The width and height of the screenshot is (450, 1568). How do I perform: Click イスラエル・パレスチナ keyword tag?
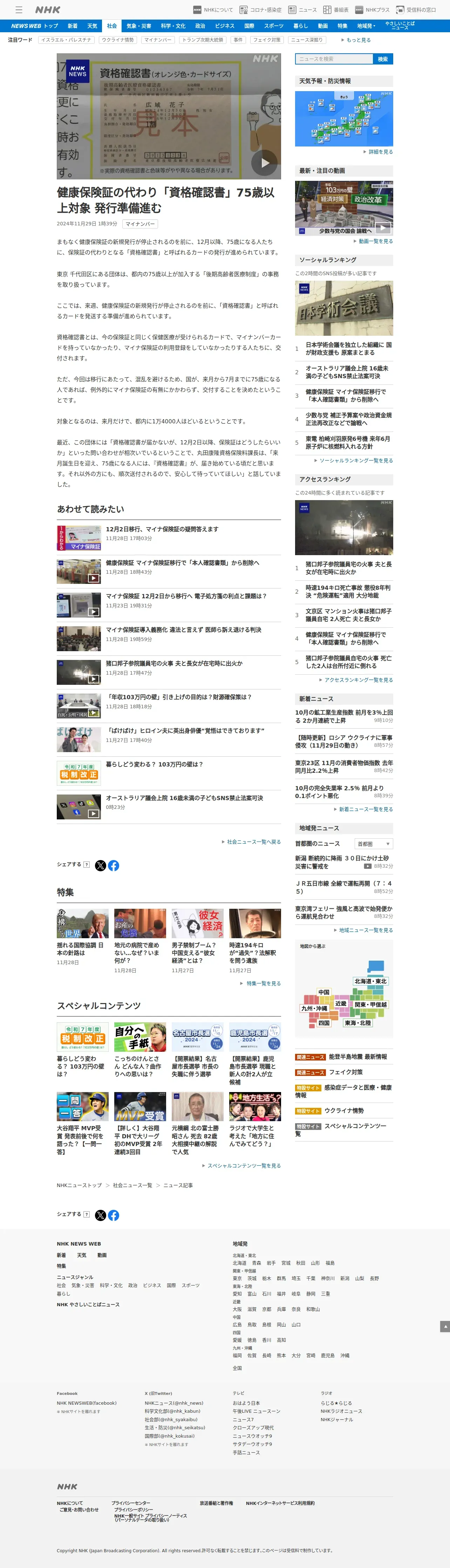(x=66, y=40)
